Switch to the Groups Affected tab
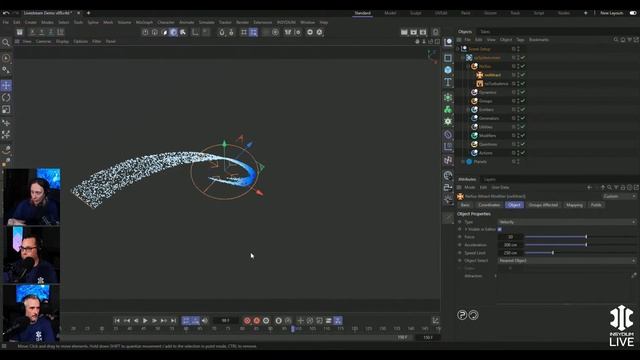The width and height of the screenshot is (640, 360). tap(543, 205)
